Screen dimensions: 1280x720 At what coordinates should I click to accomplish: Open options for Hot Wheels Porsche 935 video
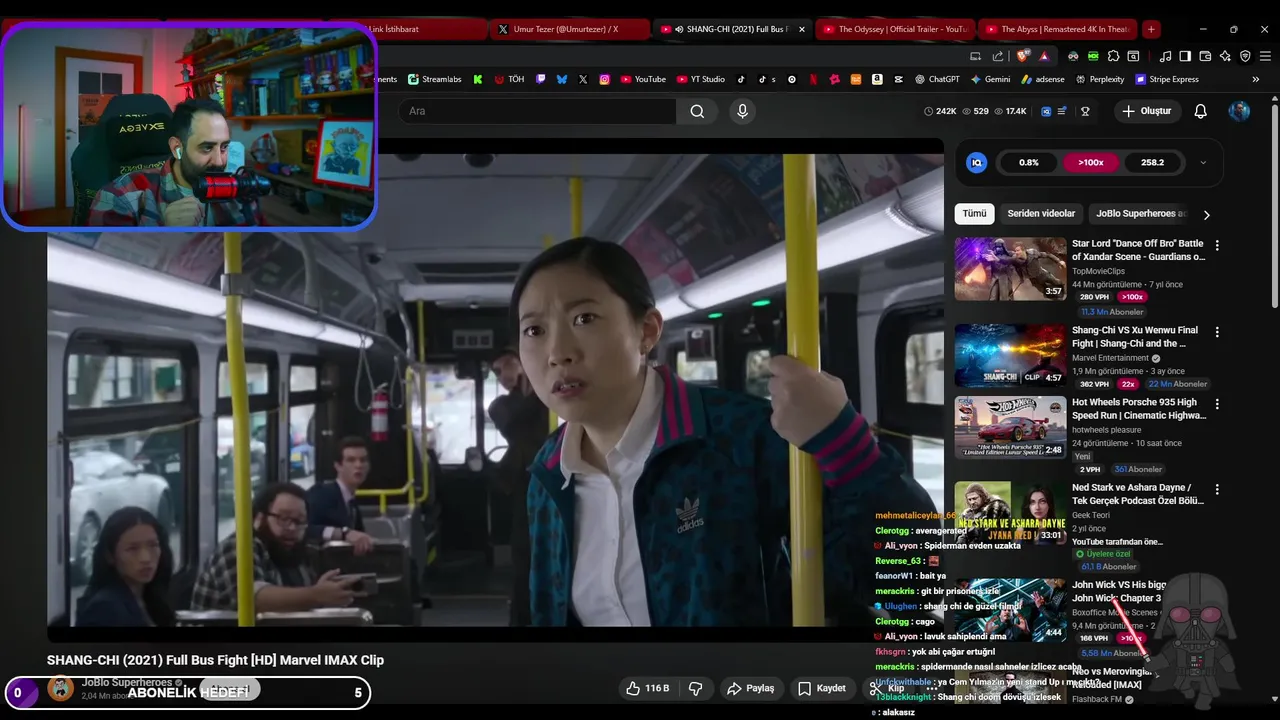pos(1217,404)
